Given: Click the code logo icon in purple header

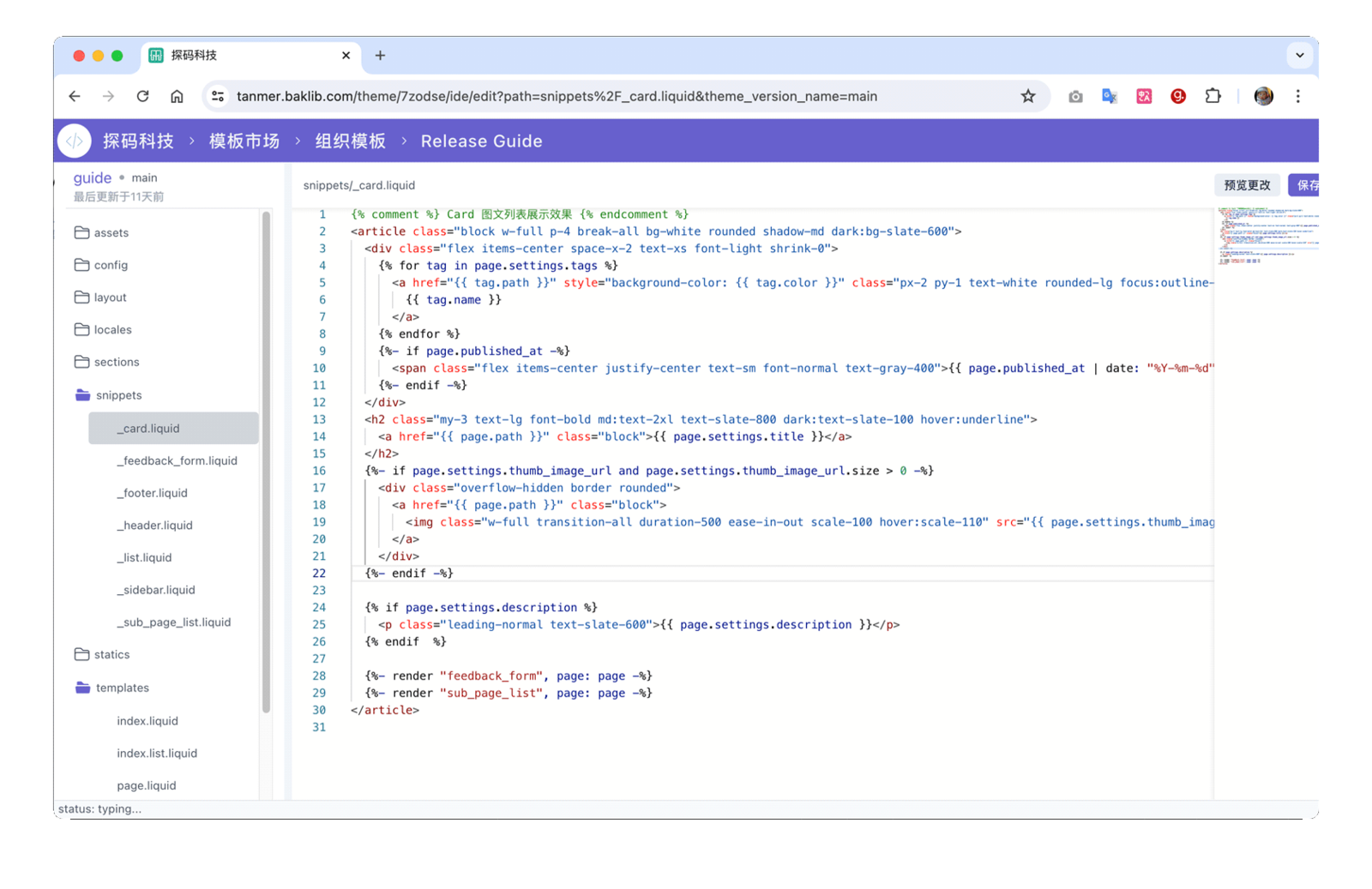Looking at the screenshot, I should pos(75,141).
